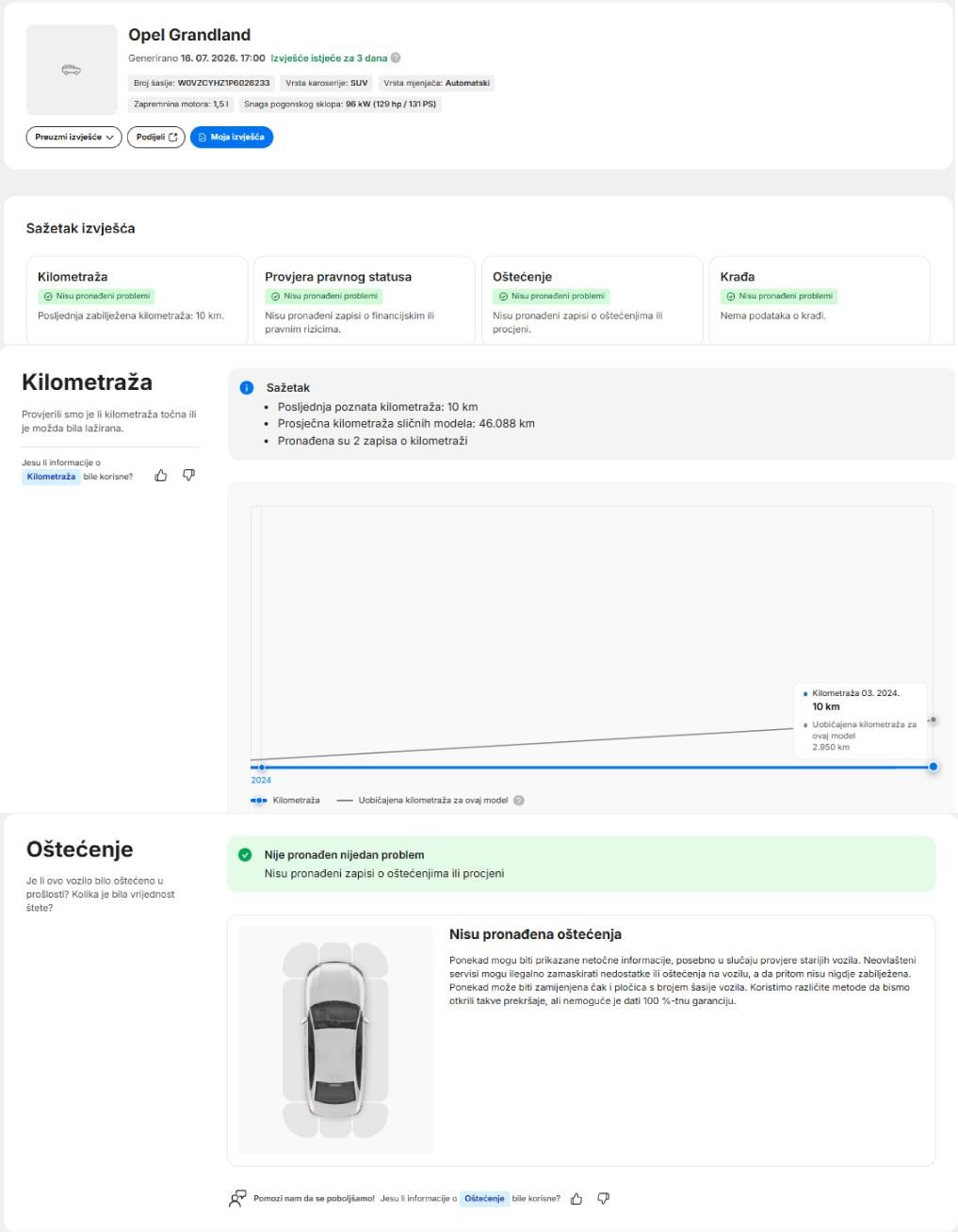Image resolution: width=958 pixels, height=1232 pixels.
Task: Click the Nisu pronađena oštećenja heading
Action: [535, 934]
